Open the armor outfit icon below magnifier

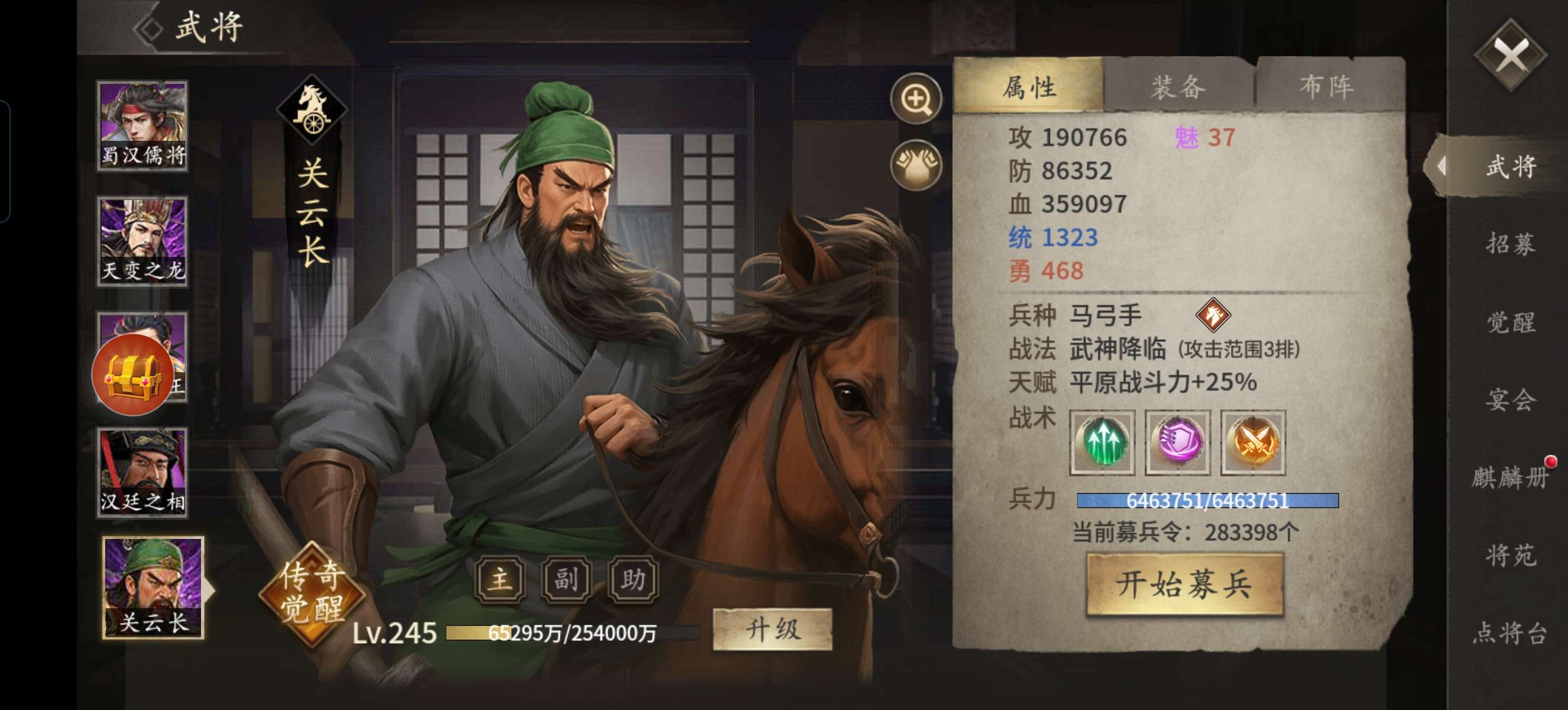(916, 164)
